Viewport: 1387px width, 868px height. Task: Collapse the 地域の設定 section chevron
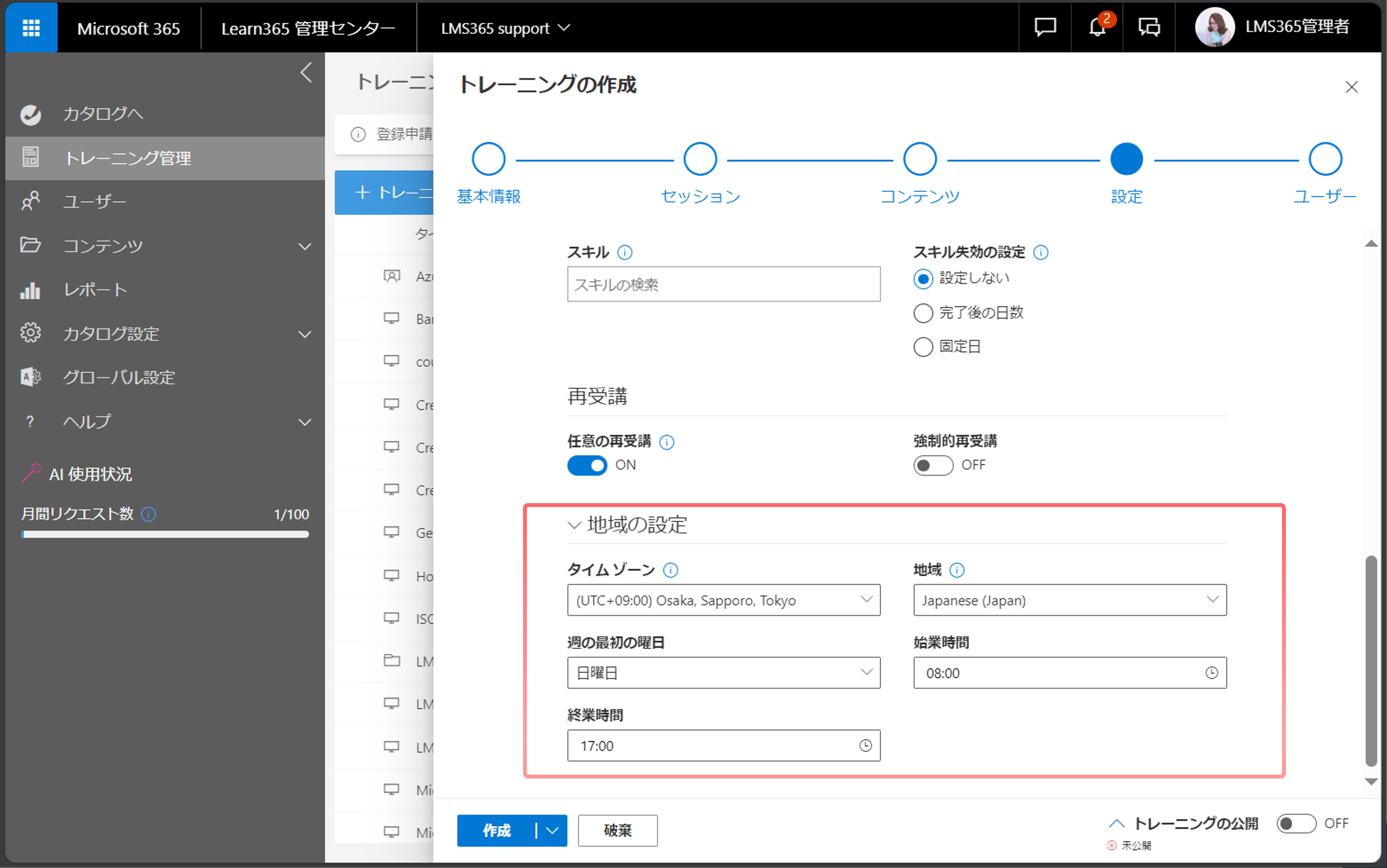pos(574,525)
